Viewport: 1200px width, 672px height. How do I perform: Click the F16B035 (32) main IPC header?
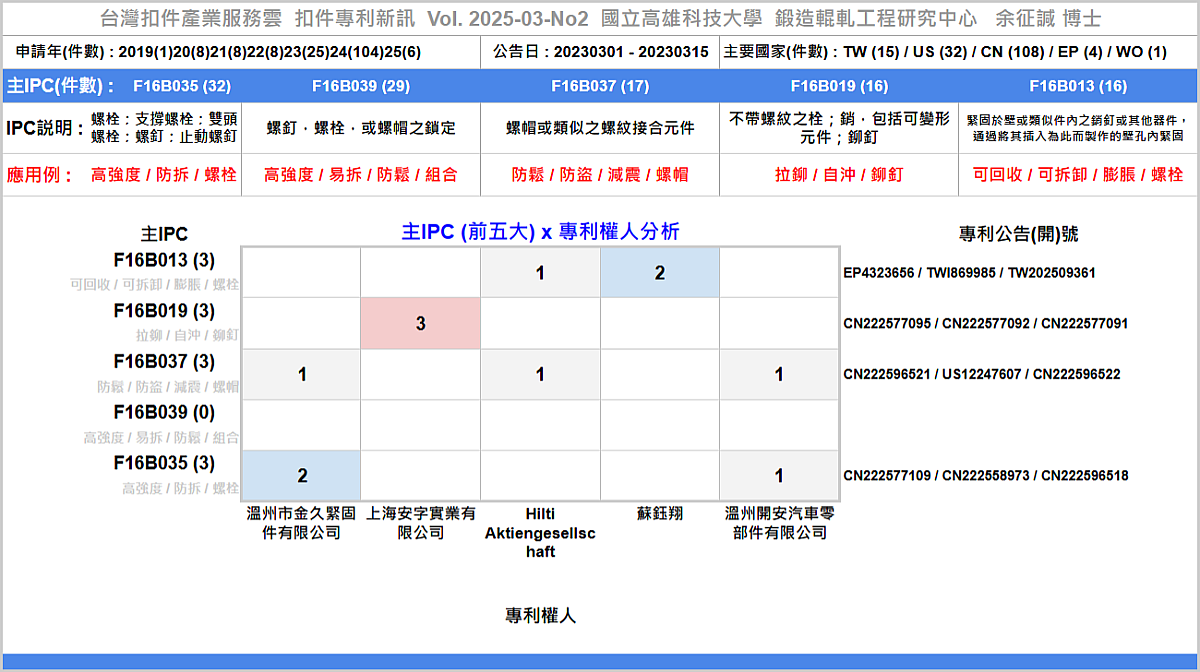[x=181, y=86]
